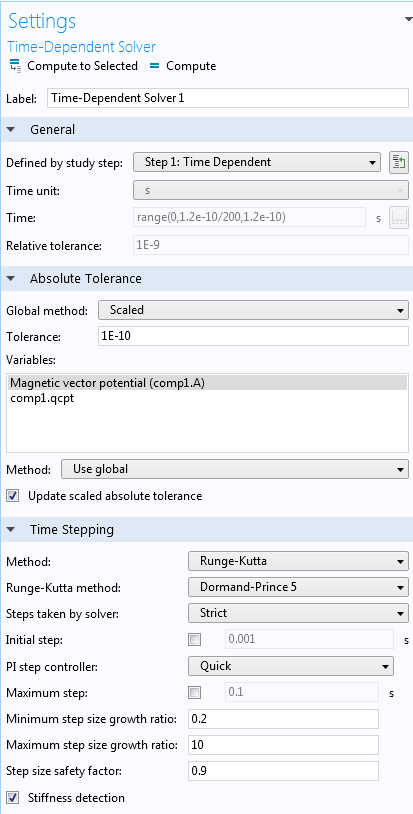The image size is (413, 814).
Task: Disable Stiffness detection checkbox
Action: 13,797
